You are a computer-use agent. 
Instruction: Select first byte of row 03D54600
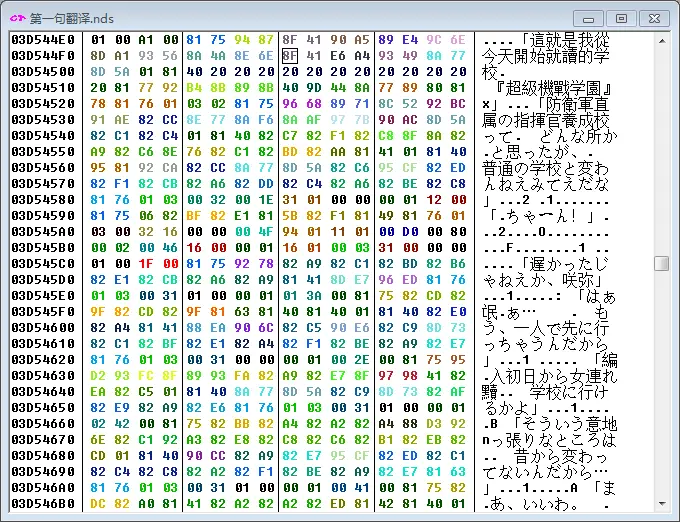[x=98, y=328]
